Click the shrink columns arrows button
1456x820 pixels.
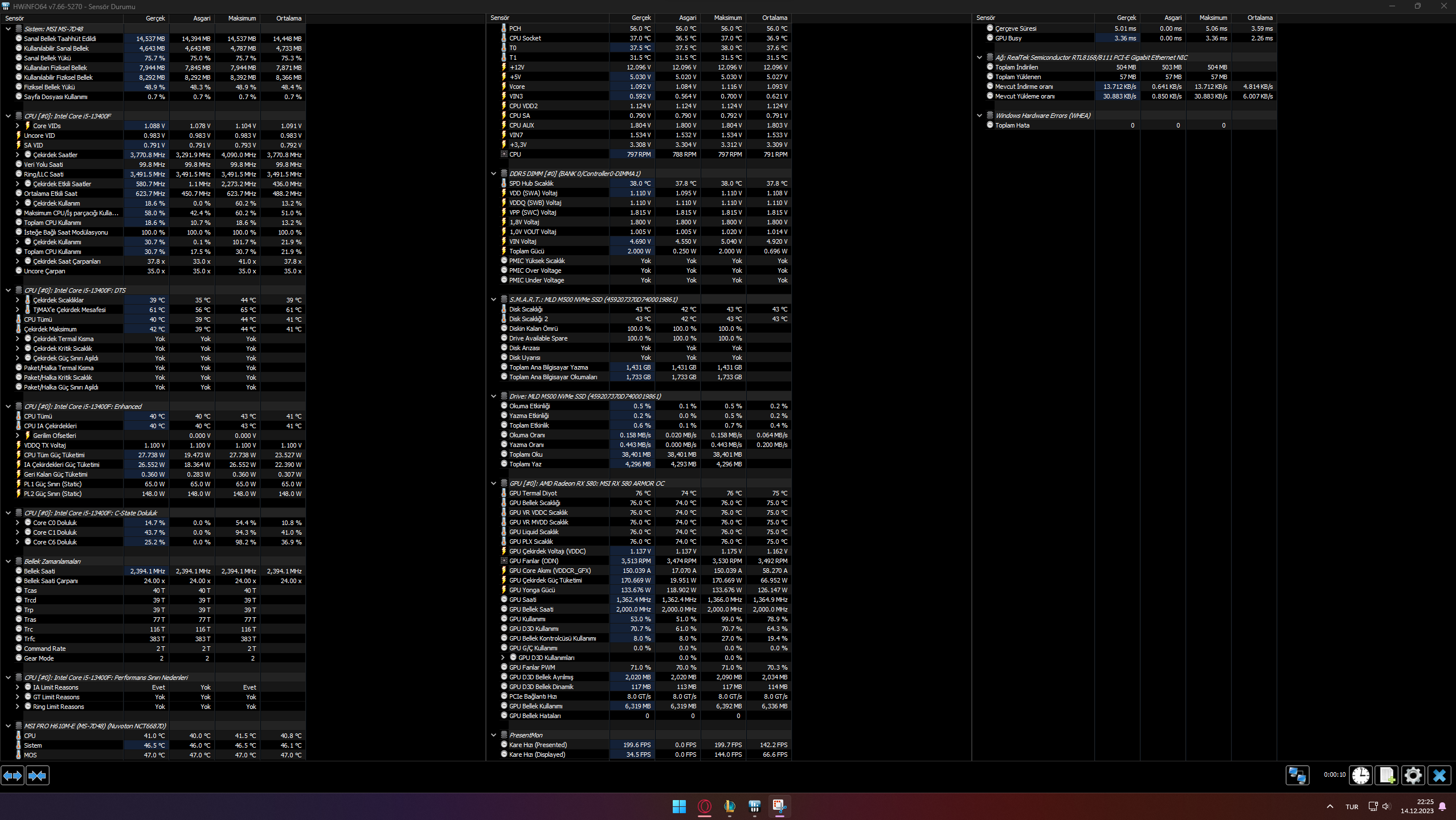click(x=38, y=776)
